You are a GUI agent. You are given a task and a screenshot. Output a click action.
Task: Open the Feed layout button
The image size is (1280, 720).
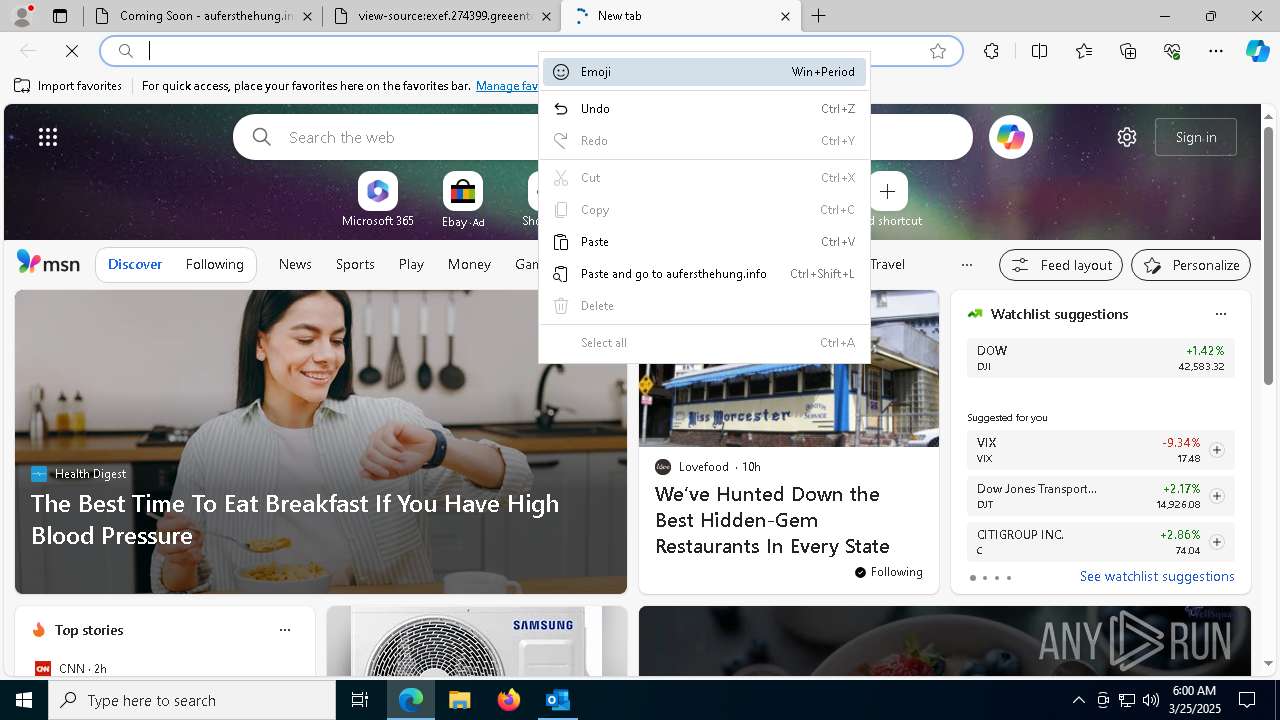[x=1061, y=265]
